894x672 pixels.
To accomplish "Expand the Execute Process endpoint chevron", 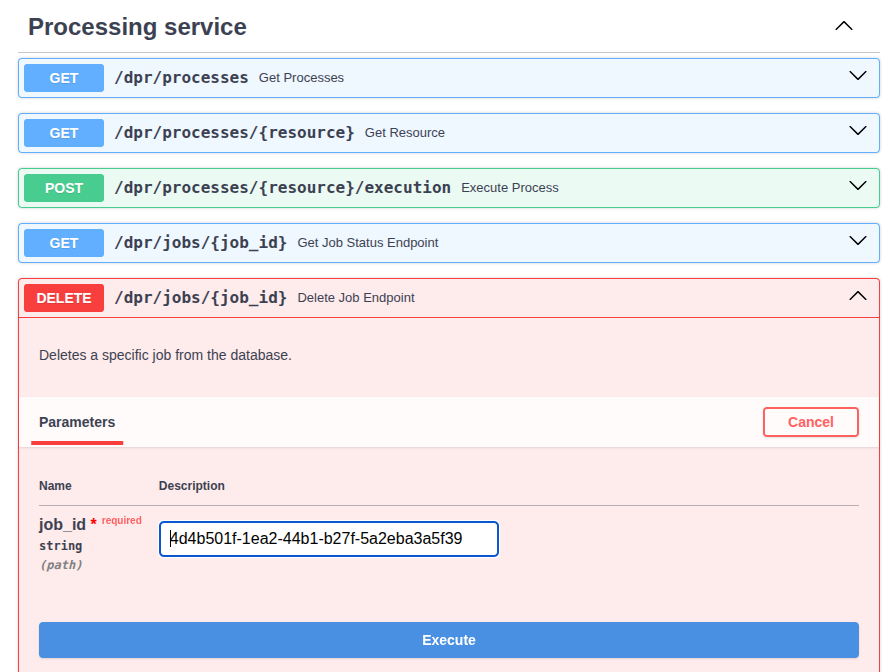I will point(857,185).
